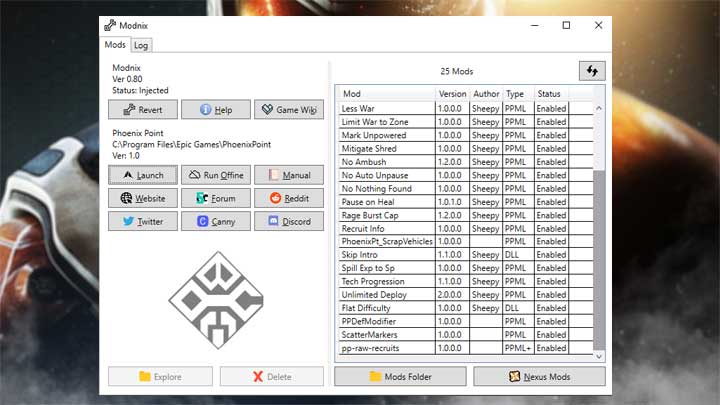Open the Twitter page button
This screenshot has width=720, height=405.
click(x=143, y=221)
